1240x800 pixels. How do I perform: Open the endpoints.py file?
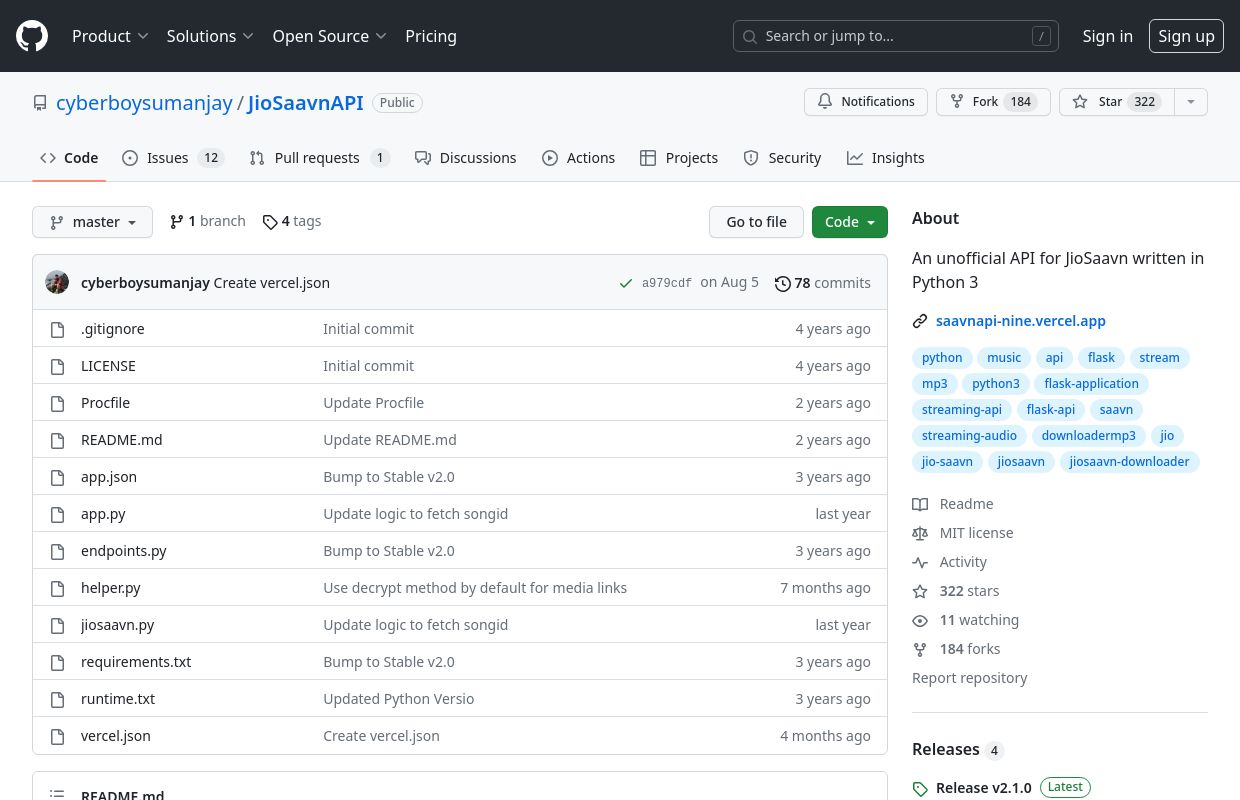coord(124,551)
